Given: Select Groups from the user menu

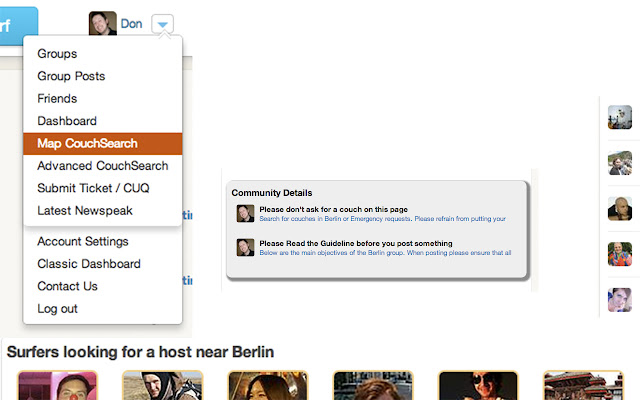Looking at the screenshot, I should point(57,54).
